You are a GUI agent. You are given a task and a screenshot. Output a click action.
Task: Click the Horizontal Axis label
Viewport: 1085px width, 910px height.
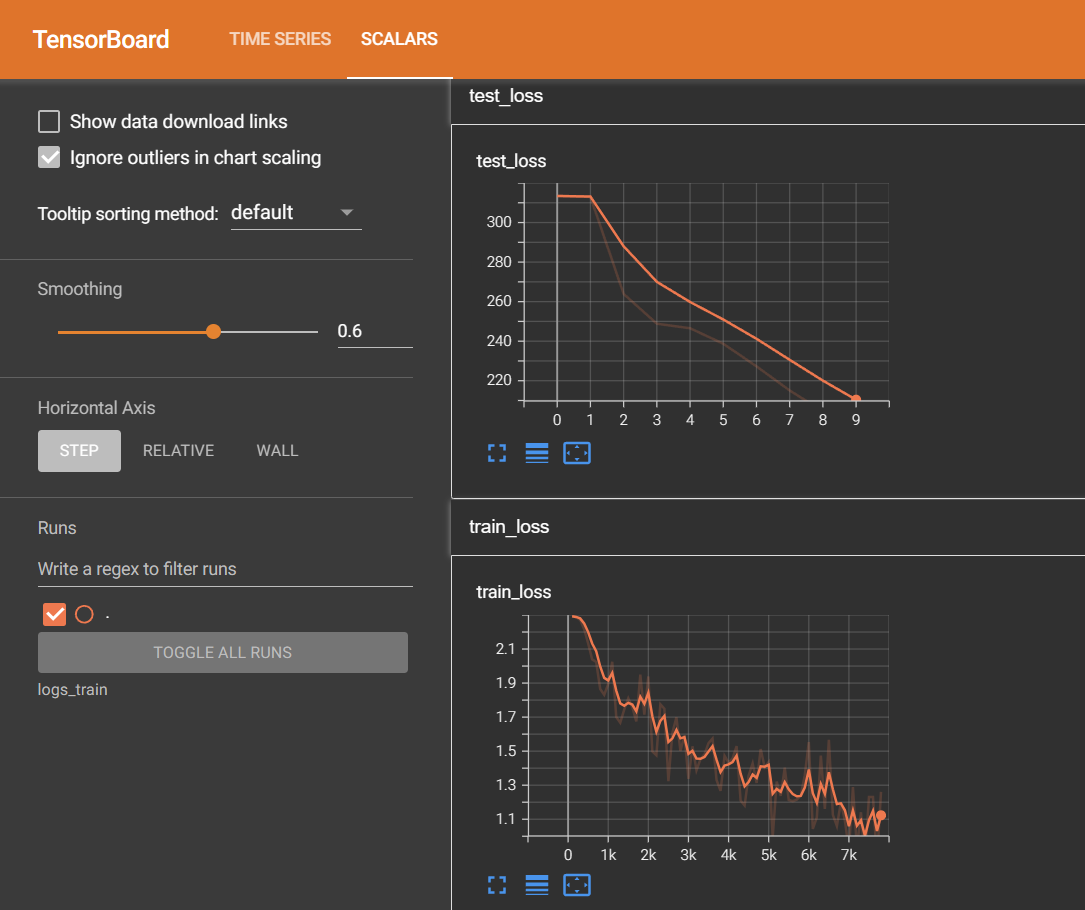coord(97,408)
